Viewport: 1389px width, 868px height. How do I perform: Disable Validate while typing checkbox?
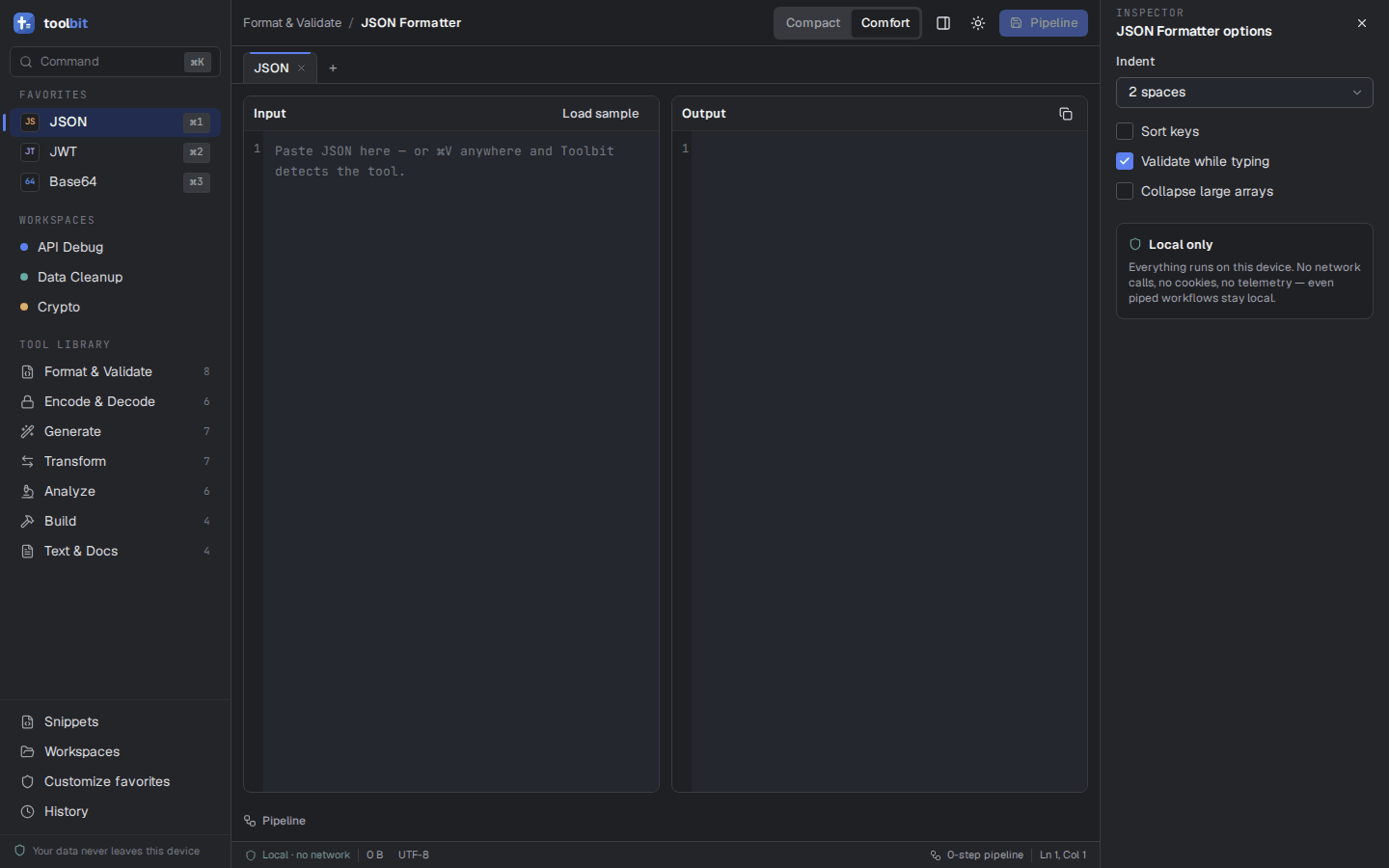click(x=1125, y=161)
